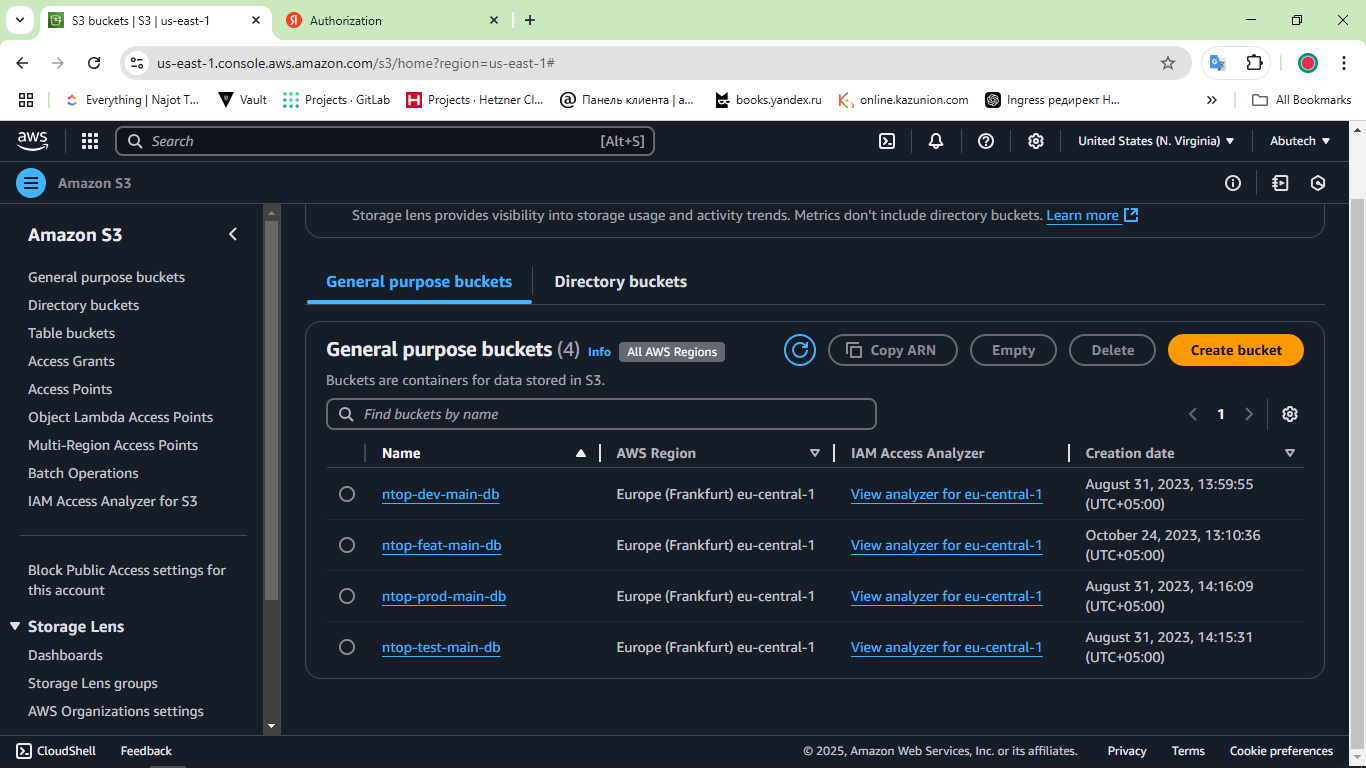Image resolution: width=1366 pixels, height=768 pixels.
Task: Open the Feedback footer link
Action: click(146, 751)
